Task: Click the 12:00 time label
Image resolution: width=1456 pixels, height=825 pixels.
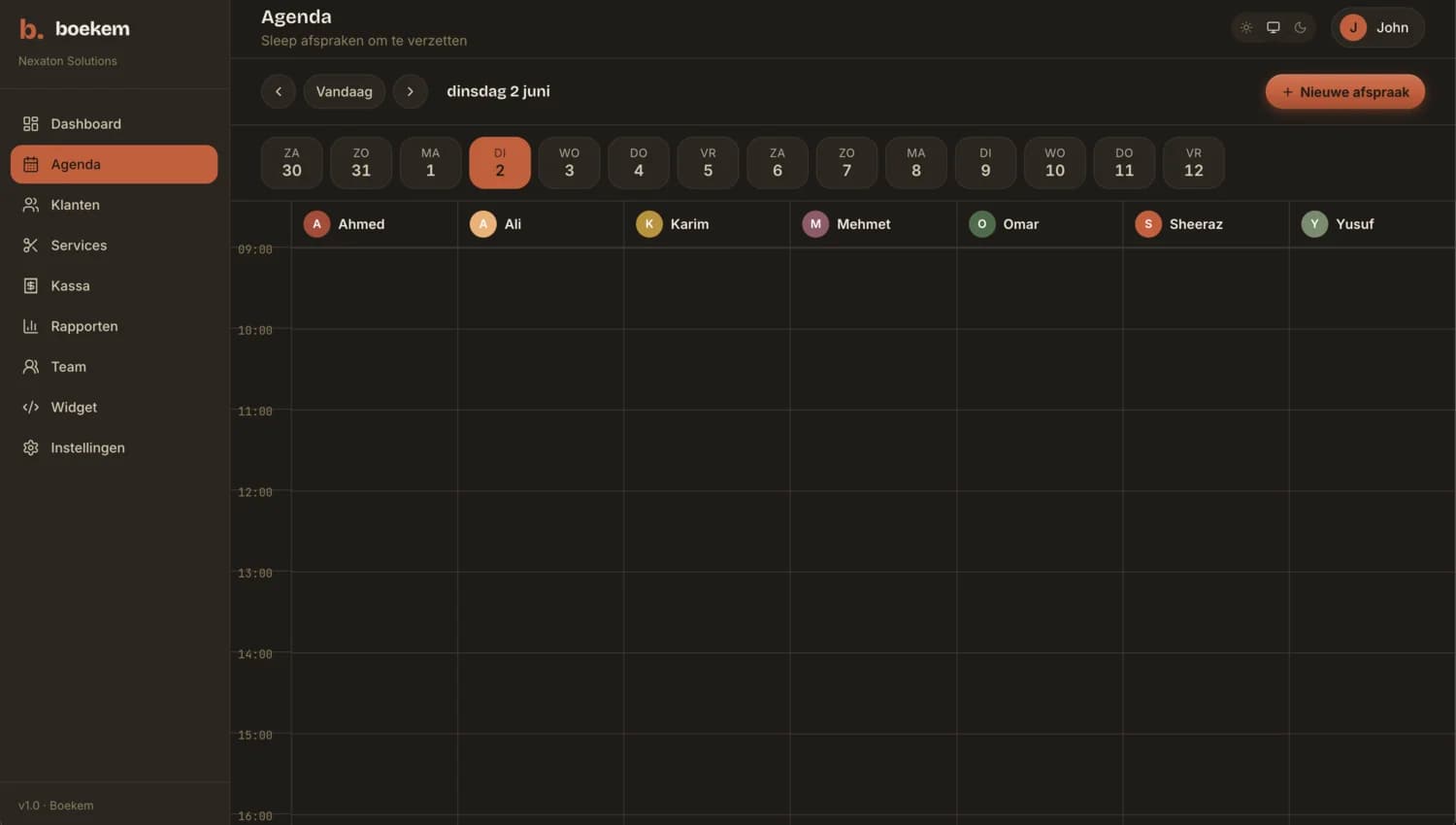Action: 255,493
